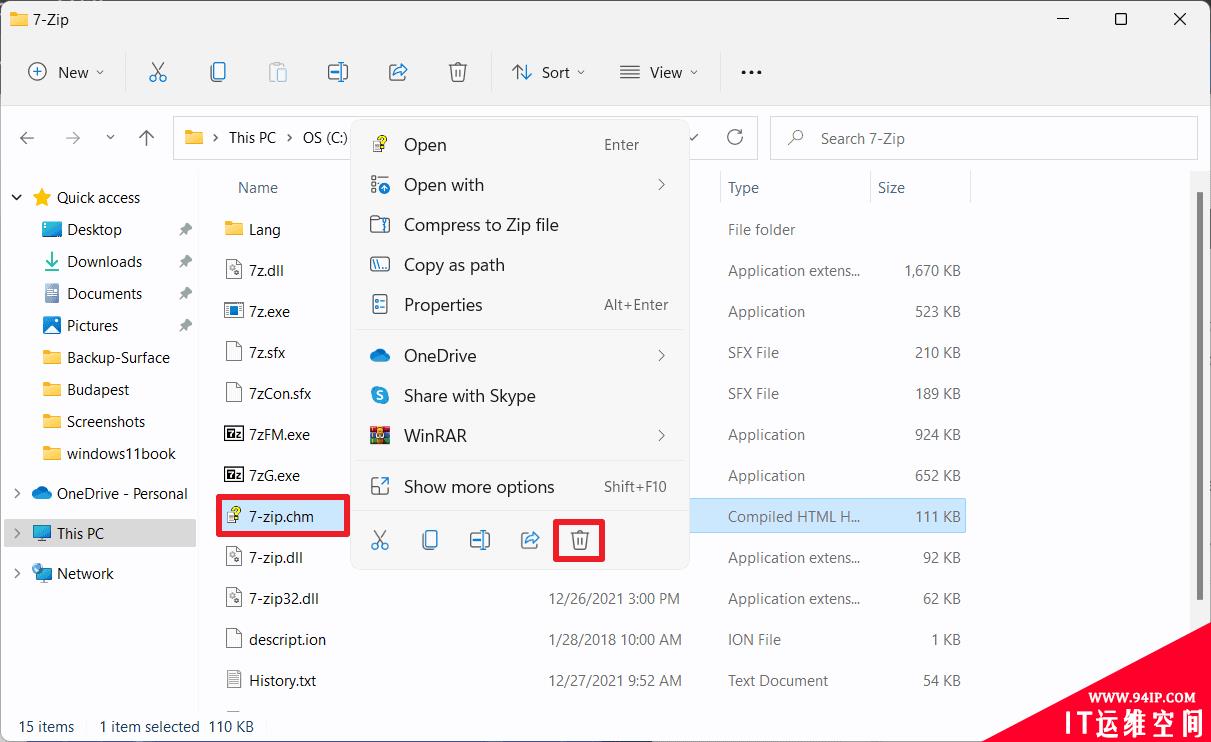Select the 7z.sfx file
Screen dimensions: 1211x742
(267, 353)
